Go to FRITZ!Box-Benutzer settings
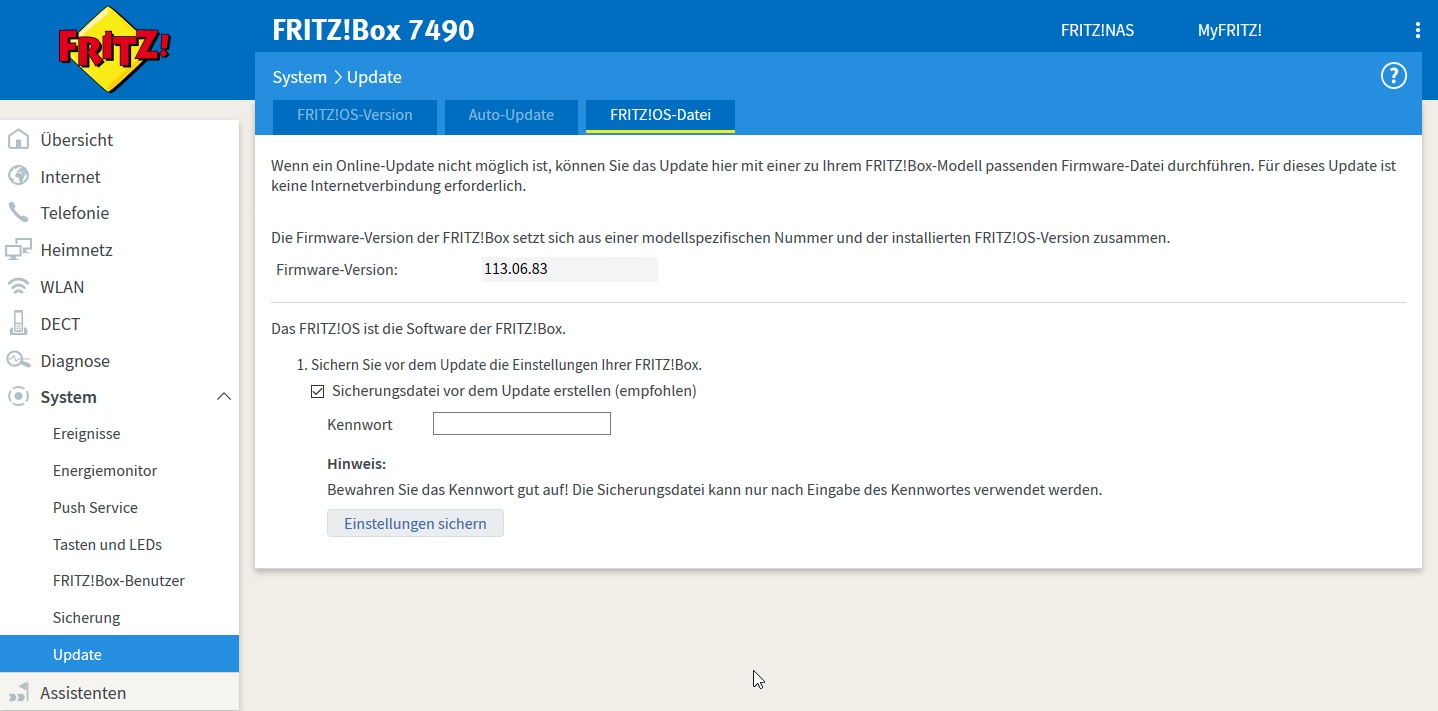The image size is (1438, 711). coord(119,581)
